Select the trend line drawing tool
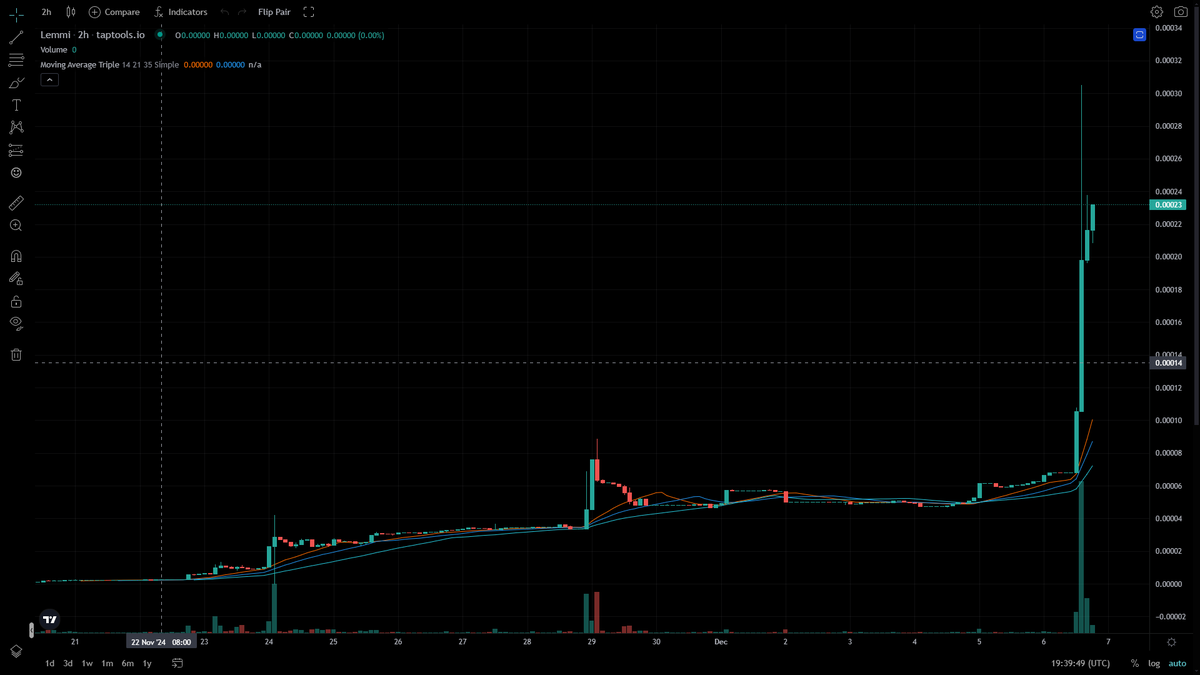Viewport: 1200px width, 675px height. (16, 37)
